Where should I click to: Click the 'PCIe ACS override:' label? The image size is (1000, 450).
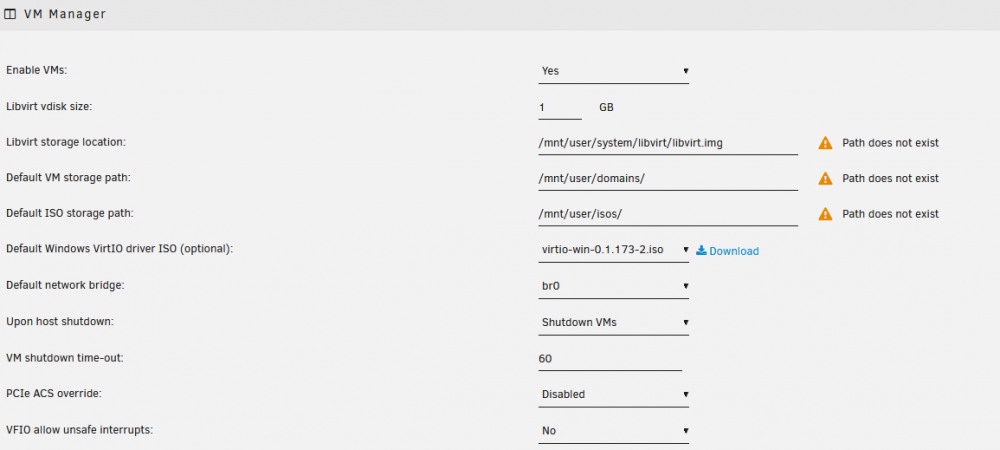coord(54,393)
